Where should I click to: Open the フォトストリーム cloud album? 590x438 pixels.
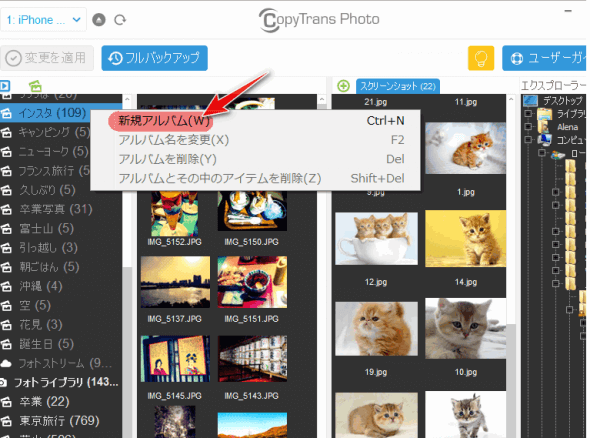(65, 363)
